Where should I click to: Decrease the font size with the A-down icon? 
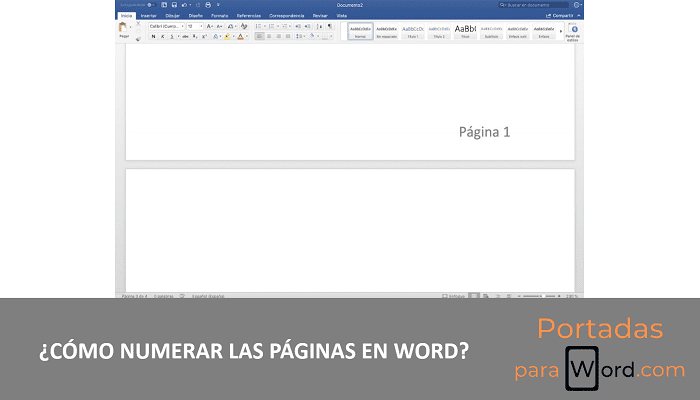219,26
